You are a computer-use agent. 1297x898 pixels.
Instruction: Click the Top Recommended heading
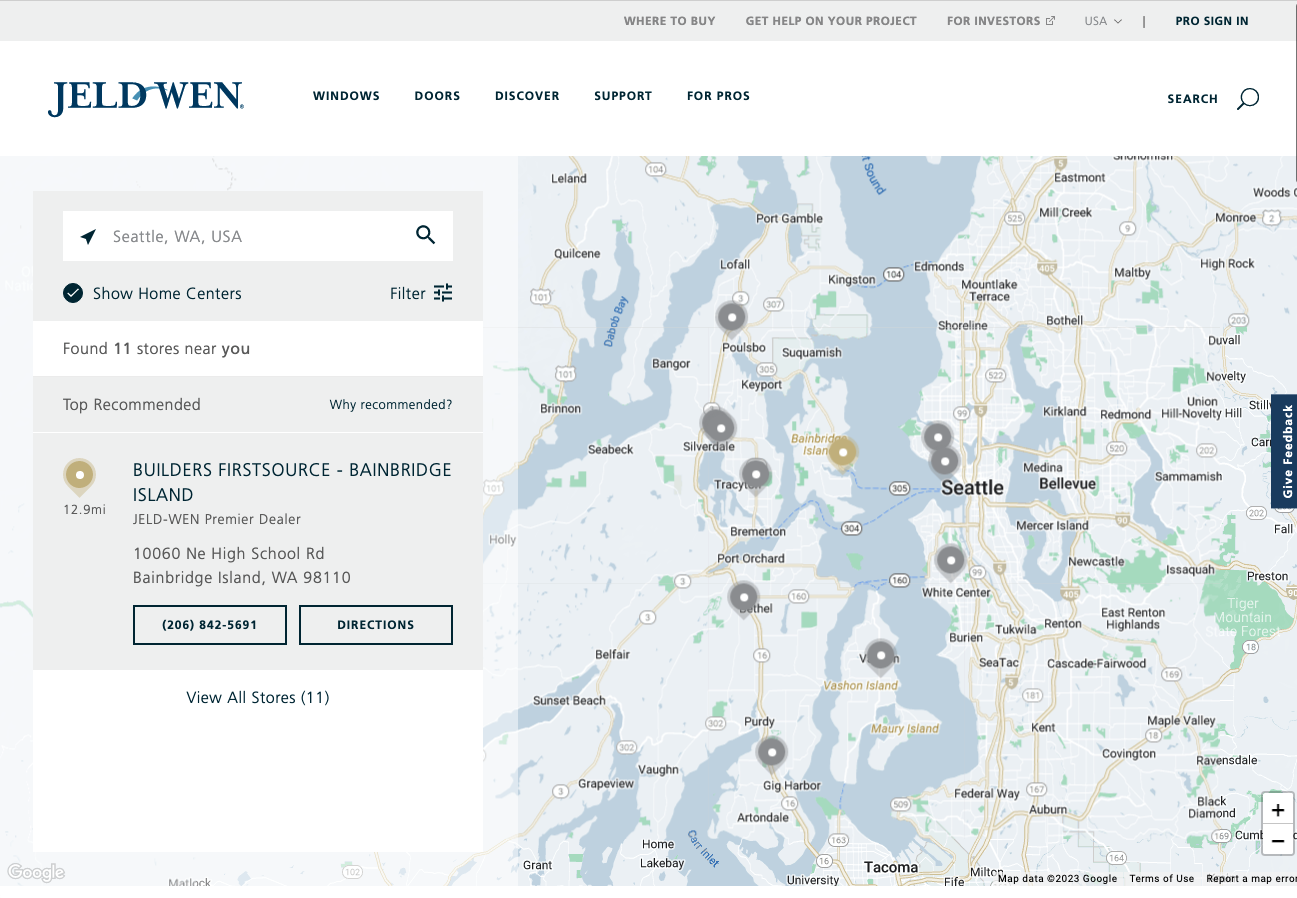click(132, 405)
